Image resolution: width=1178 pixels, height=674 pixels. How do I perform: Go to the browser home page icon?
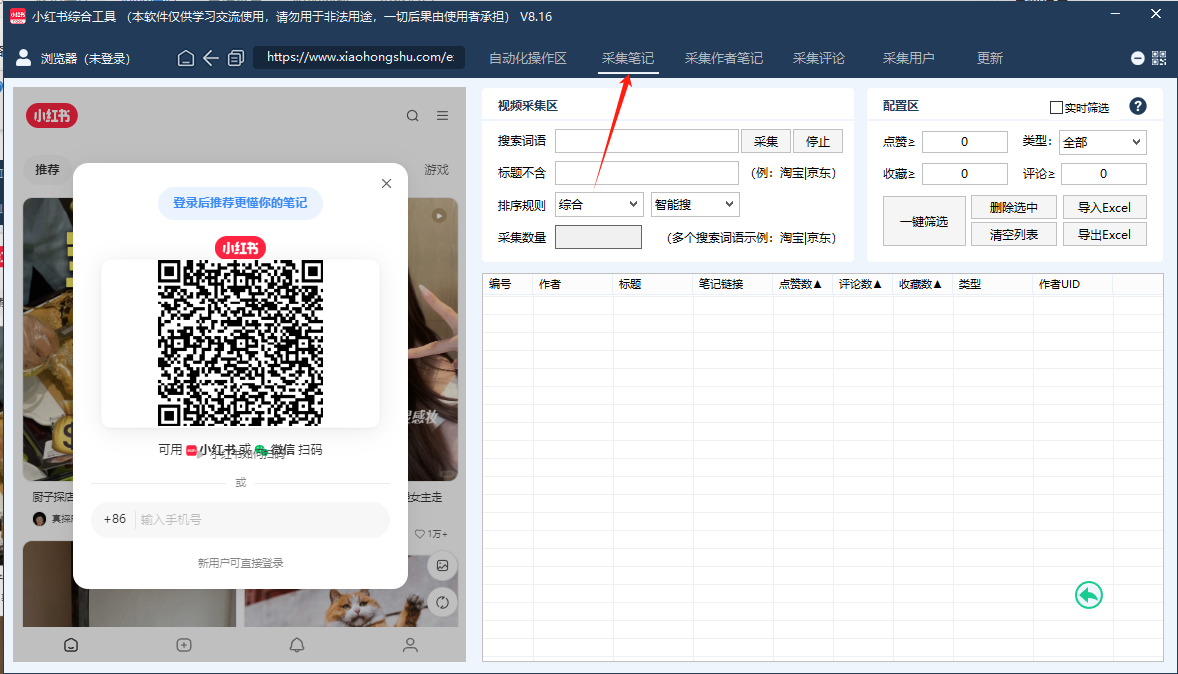click(x=186, y=58)
